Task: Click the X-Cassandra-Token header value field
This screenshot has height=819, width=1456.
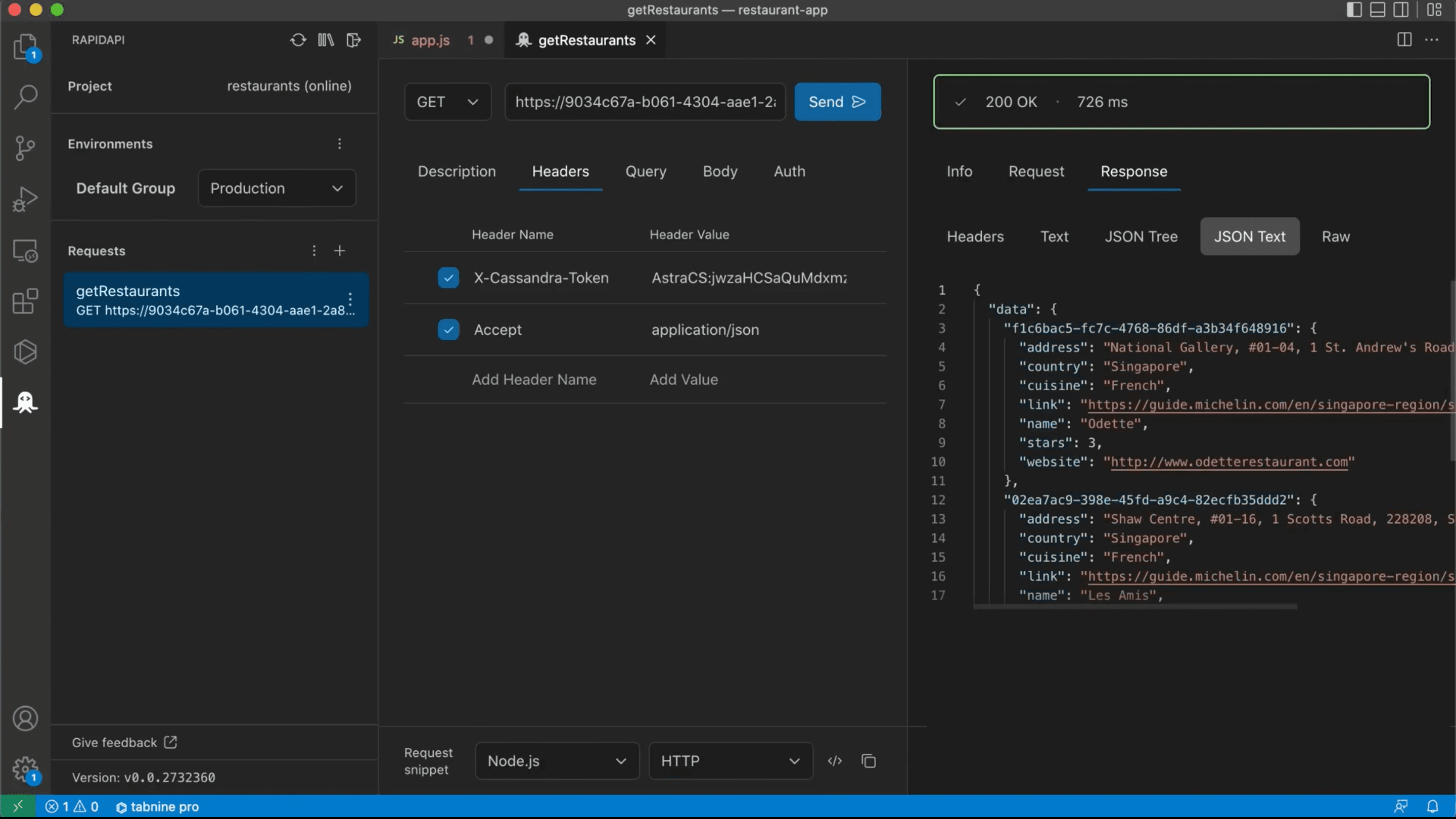Action: [x=749, y=278]
